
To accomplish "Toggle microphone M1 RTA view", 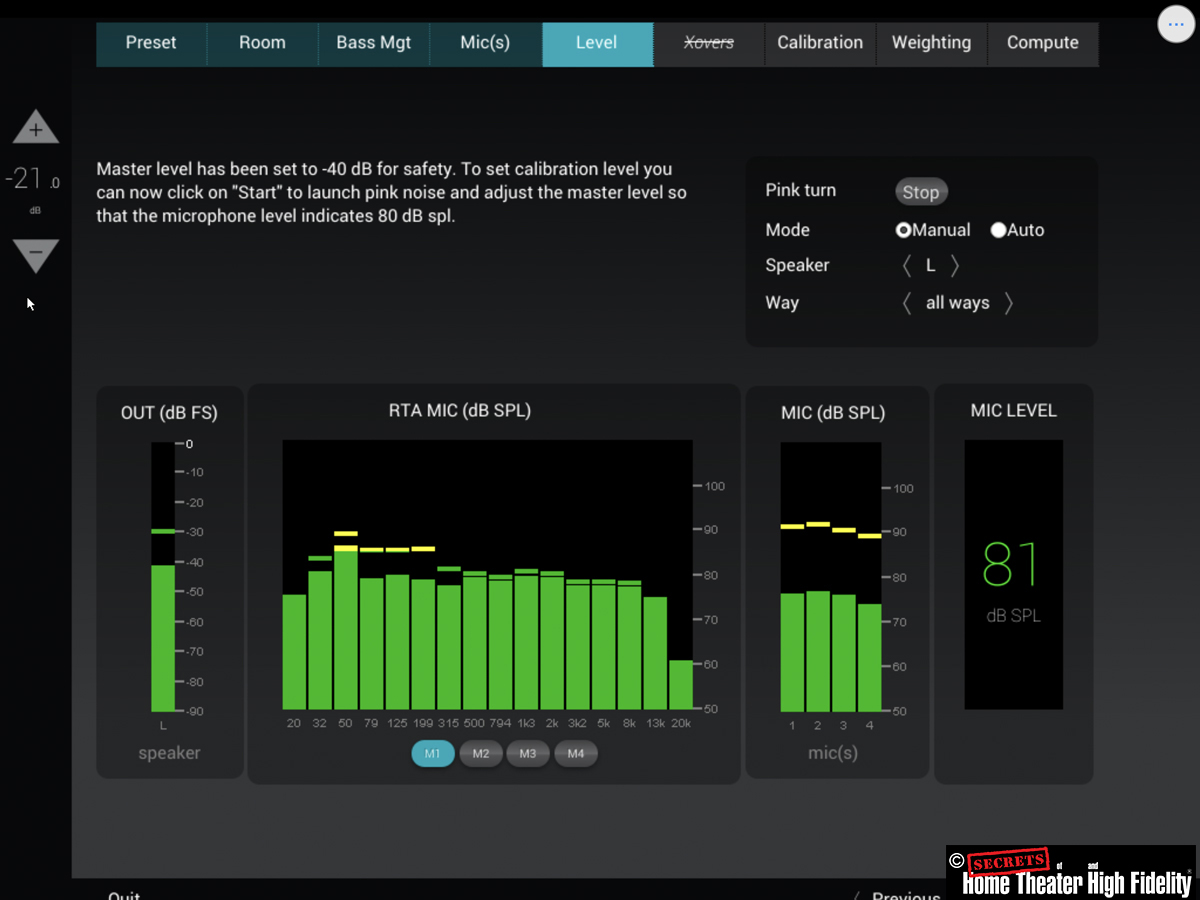I will coord(433,754).
